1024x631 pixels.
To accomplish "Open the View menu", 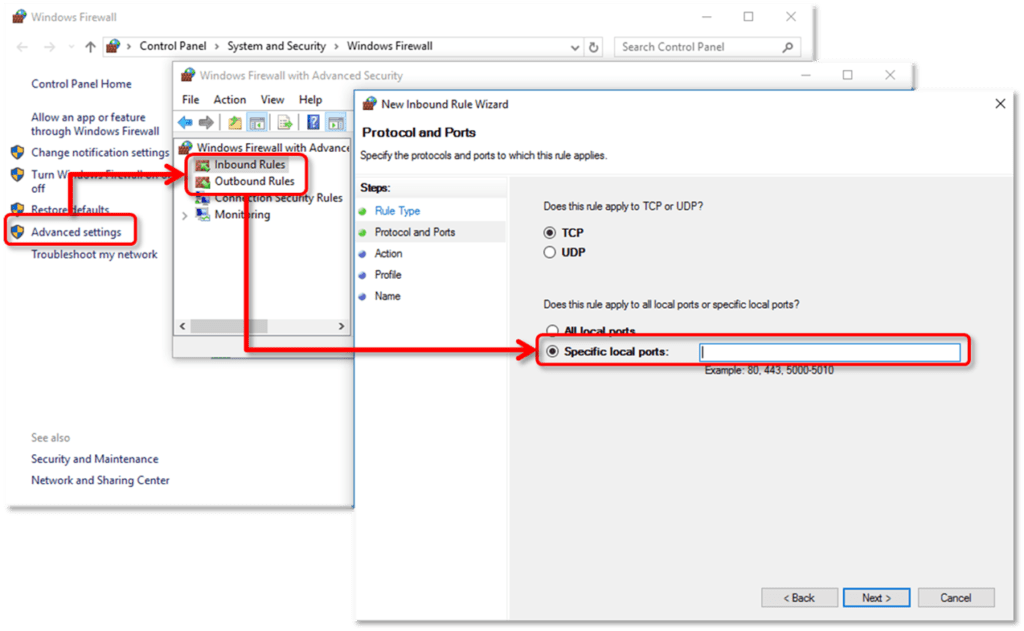I will 272,100.
